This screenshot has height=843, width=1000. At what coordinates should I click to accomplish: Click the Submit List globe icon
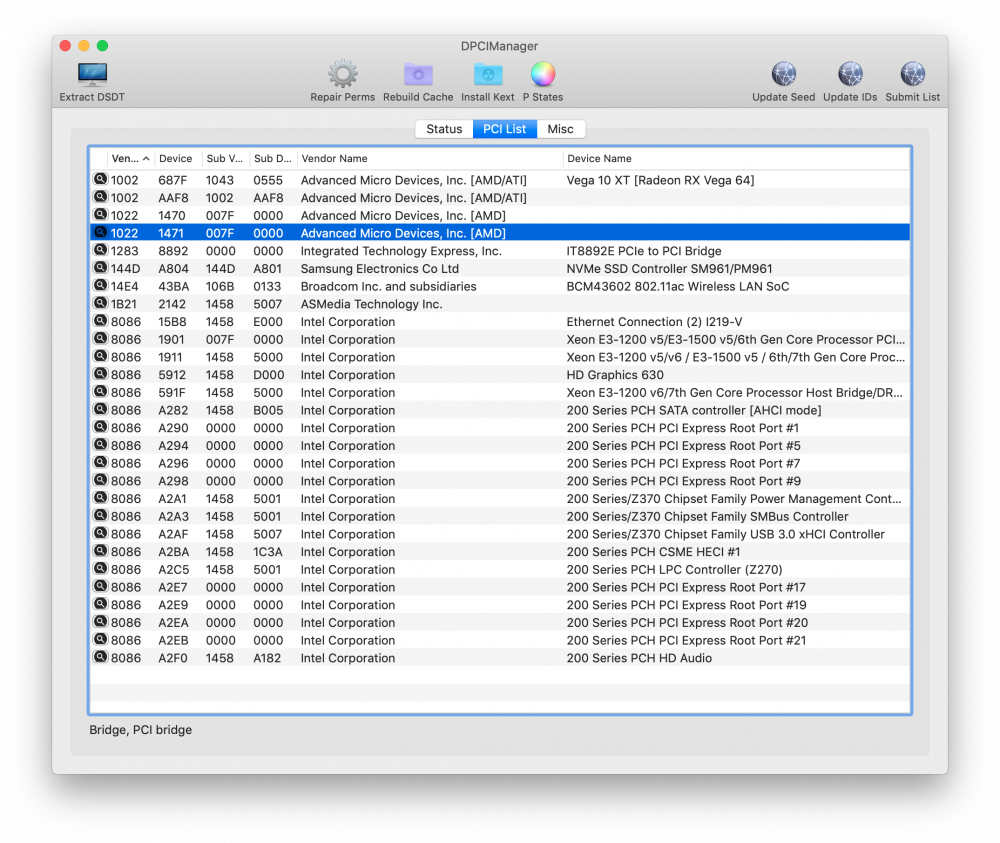[x=912, y=74]
